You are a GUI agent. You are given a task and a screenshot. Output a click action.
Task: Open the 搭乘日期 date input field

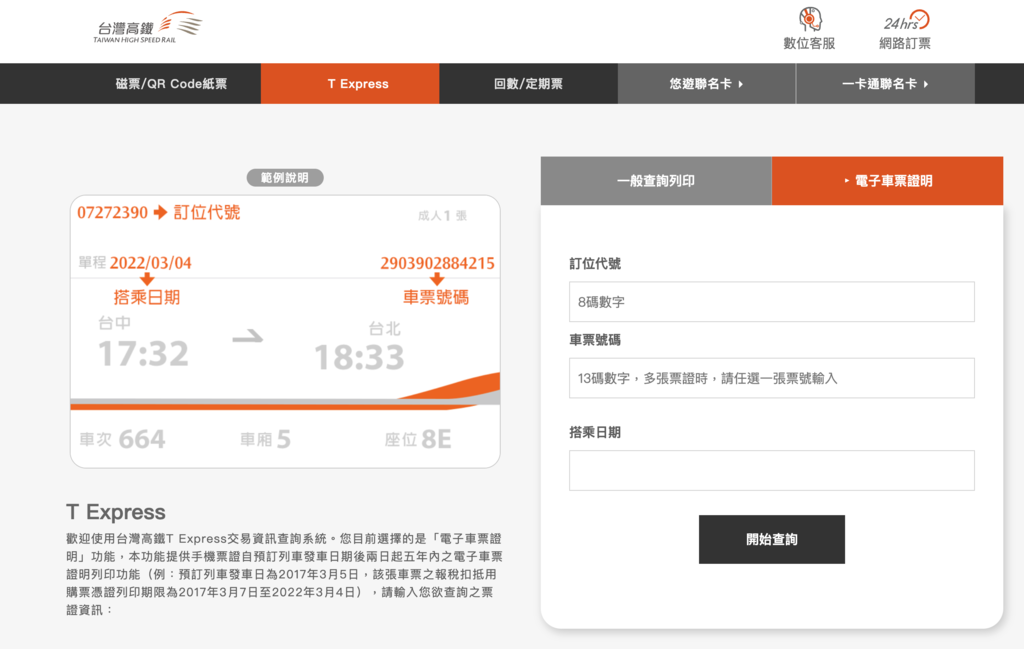[x=772, y=470]
